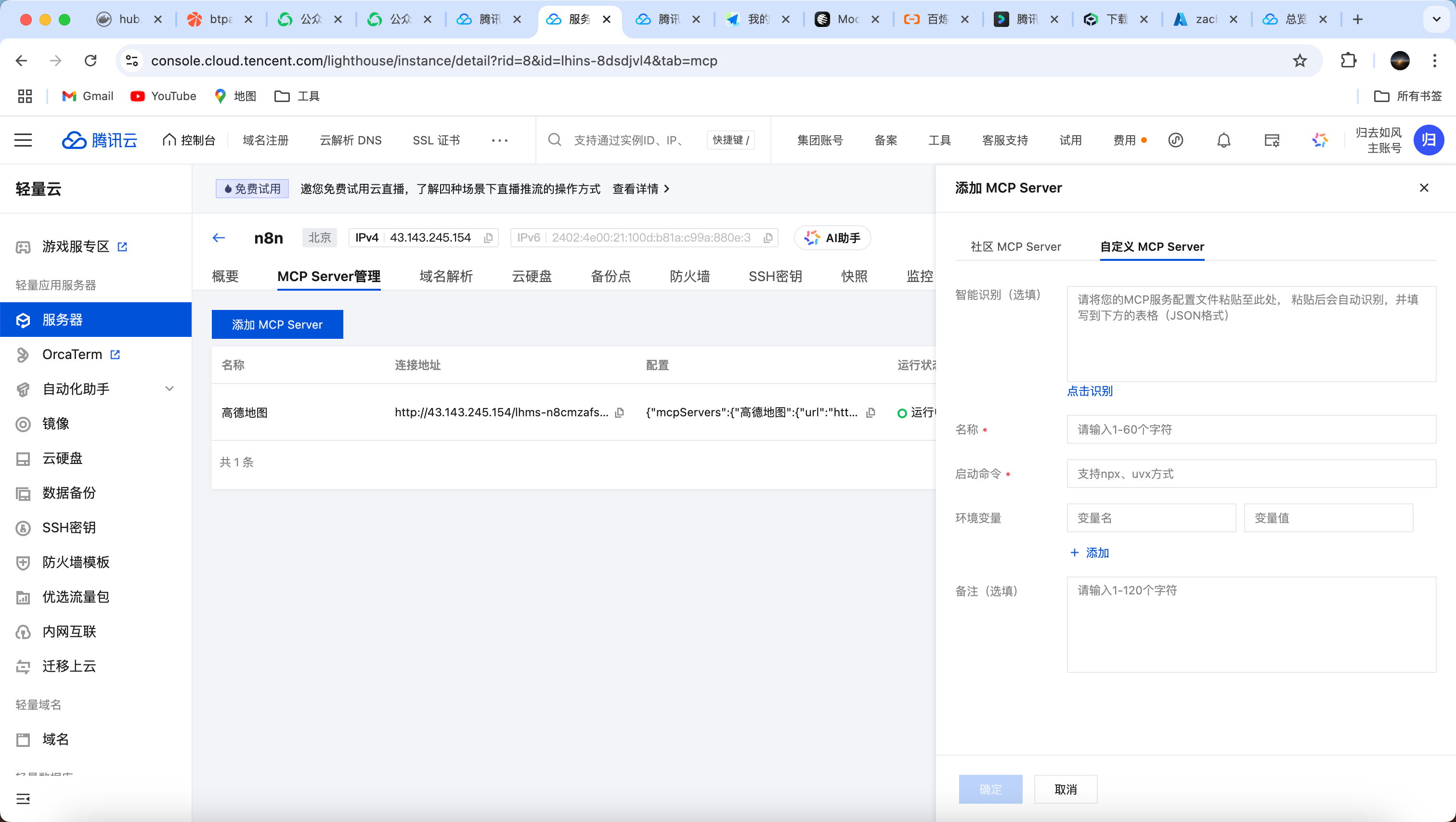The width and height of the screenshot is (1456, 822).
Task: Reload the page
Action: pos(91,61)
